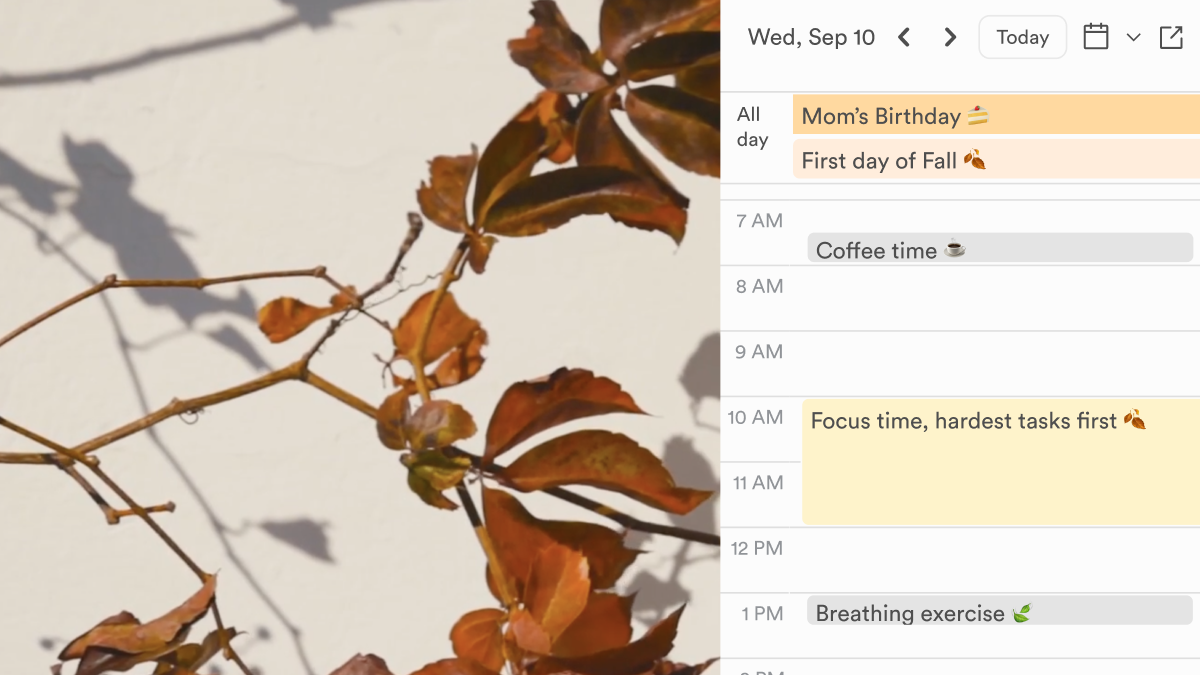Click the 10 AM time label
This screenshot has height=675, width=1200.
755,418
